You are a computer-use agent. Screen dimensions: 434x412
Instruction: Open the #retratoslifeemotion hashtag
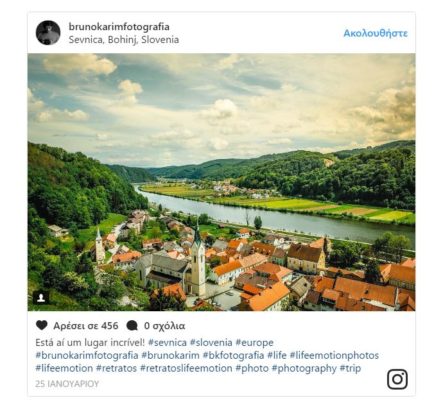(x=186, y=368)
